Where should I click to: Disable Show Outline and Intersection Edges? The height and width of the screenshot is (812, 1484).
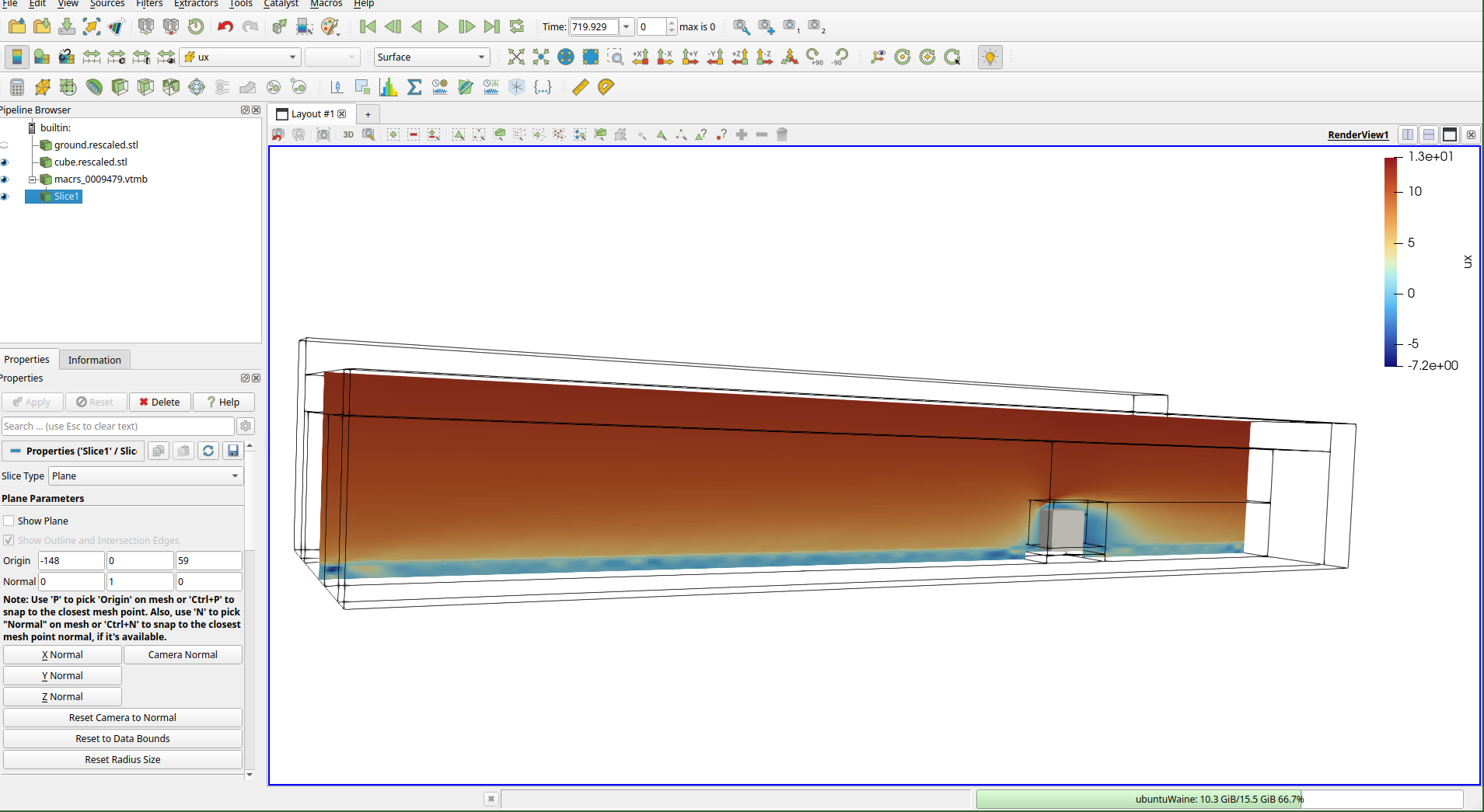coord(9,540)
